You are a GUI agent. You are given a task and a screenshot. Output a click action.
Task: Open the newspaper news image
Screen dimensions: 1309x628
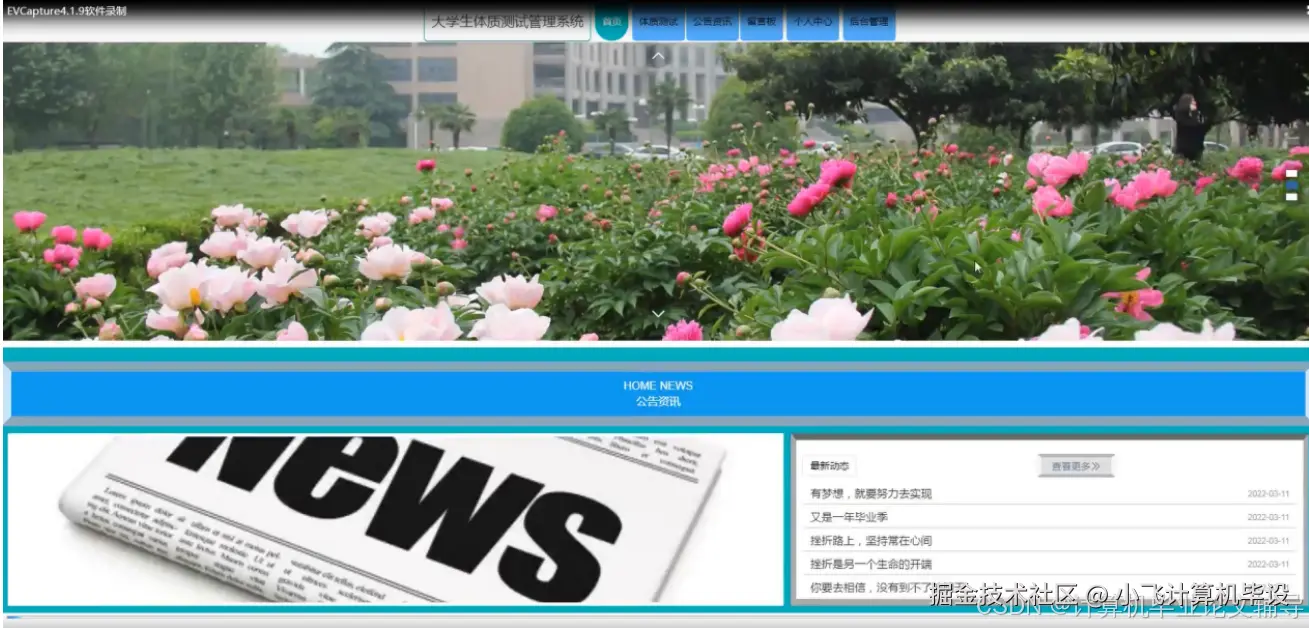click(395, 519)
